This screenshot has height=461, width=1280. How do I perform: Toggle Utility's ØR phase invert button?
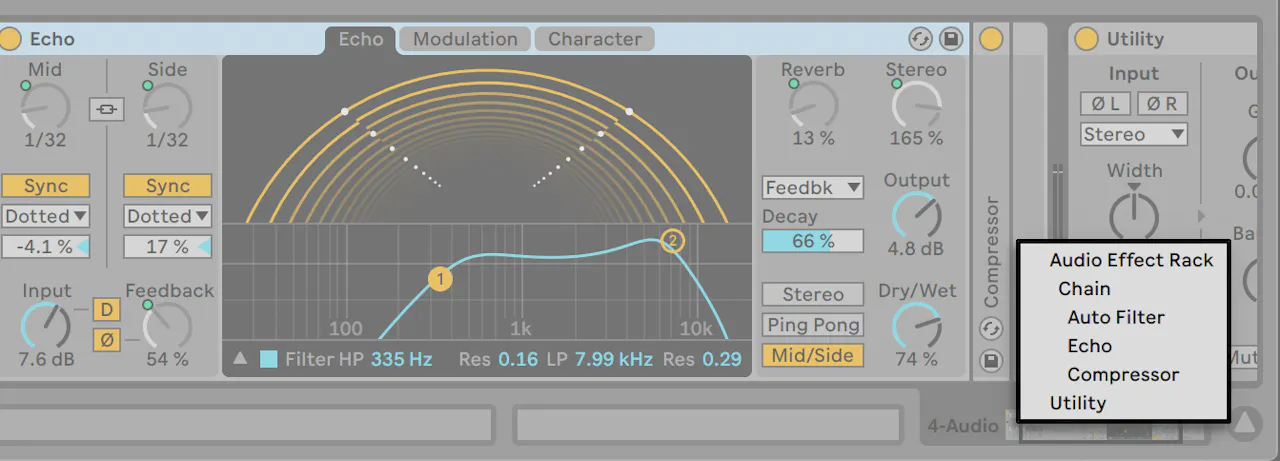pyautogui.click(x=1162, y=104)
